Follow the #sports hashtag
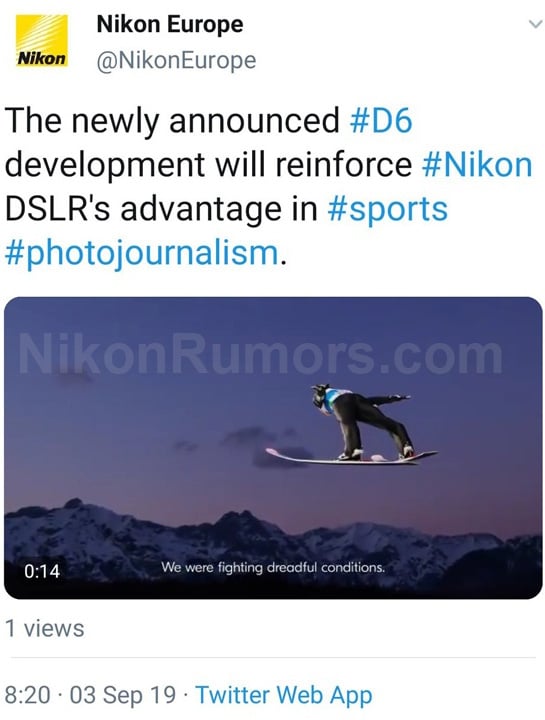The width and height of the screenshot is (545, 720). [x=388, y=209]
